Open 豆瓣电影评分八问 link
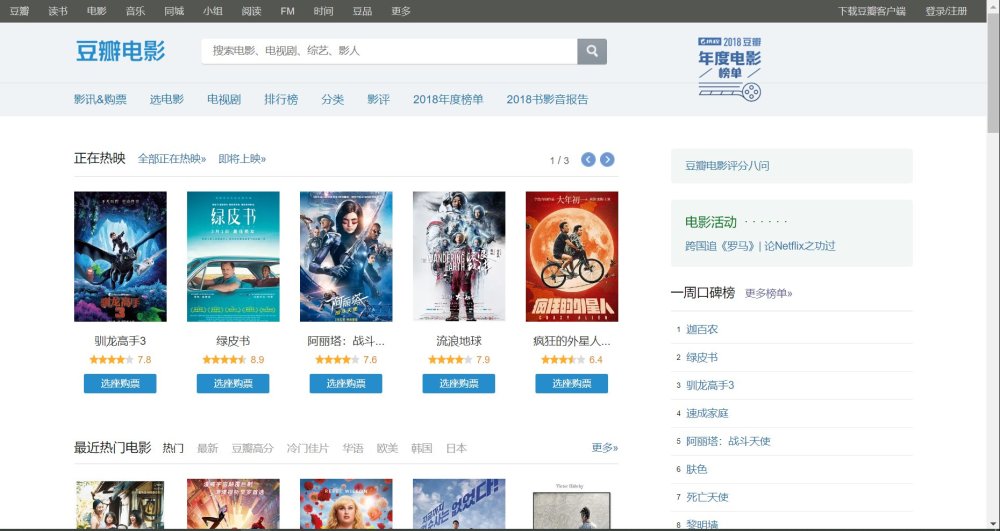Screen dimensions: 1000x531 [727, 166]
